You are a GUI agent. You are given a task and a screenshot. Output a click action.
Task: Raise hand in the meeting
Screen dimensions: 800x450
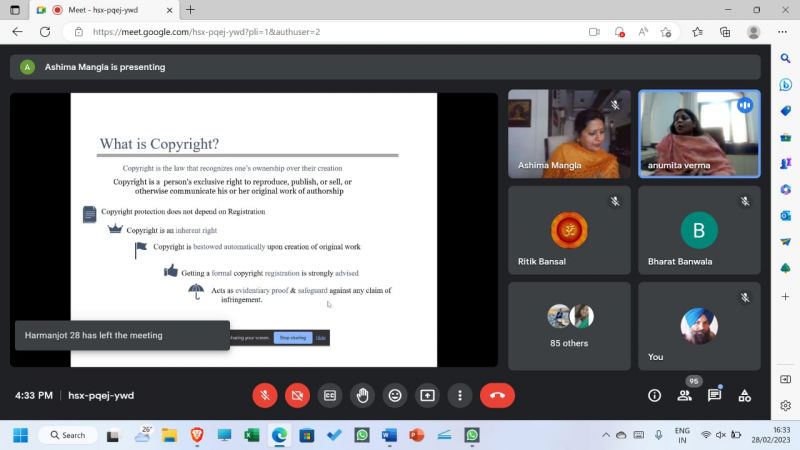click(362, 395)
